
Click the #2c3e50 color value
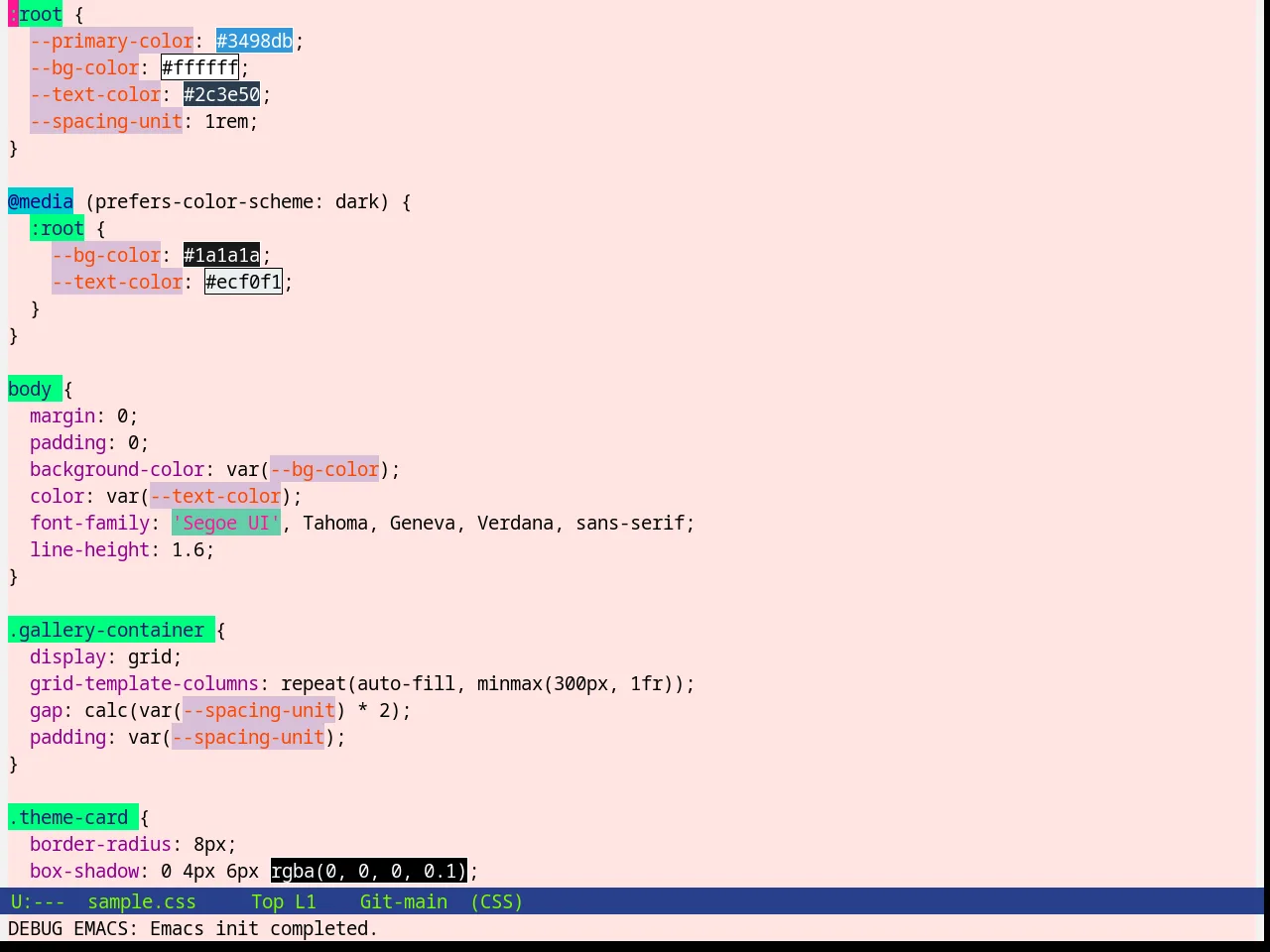221,94
